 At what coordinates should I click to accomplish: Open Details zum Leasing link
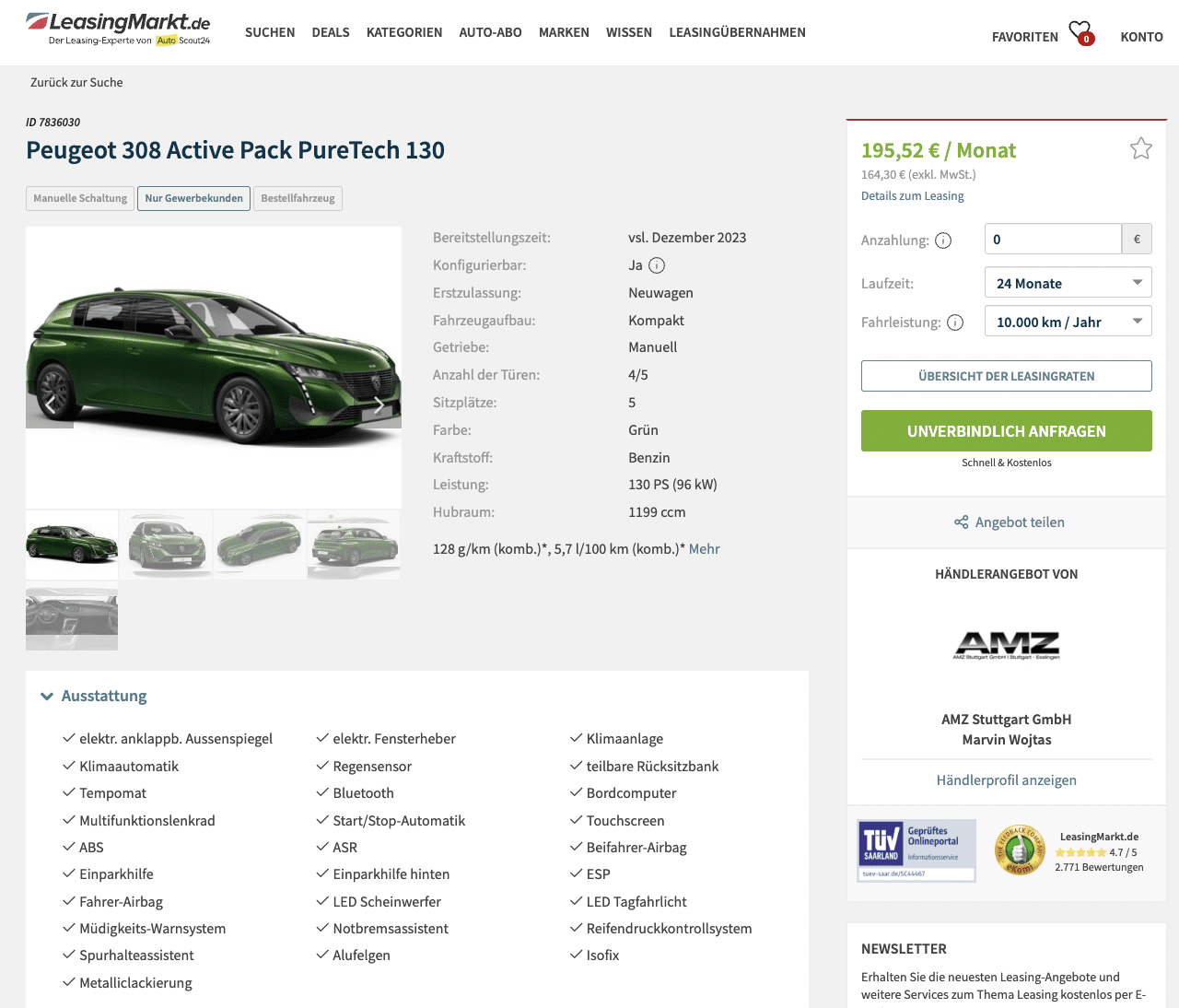pos(913,195)
